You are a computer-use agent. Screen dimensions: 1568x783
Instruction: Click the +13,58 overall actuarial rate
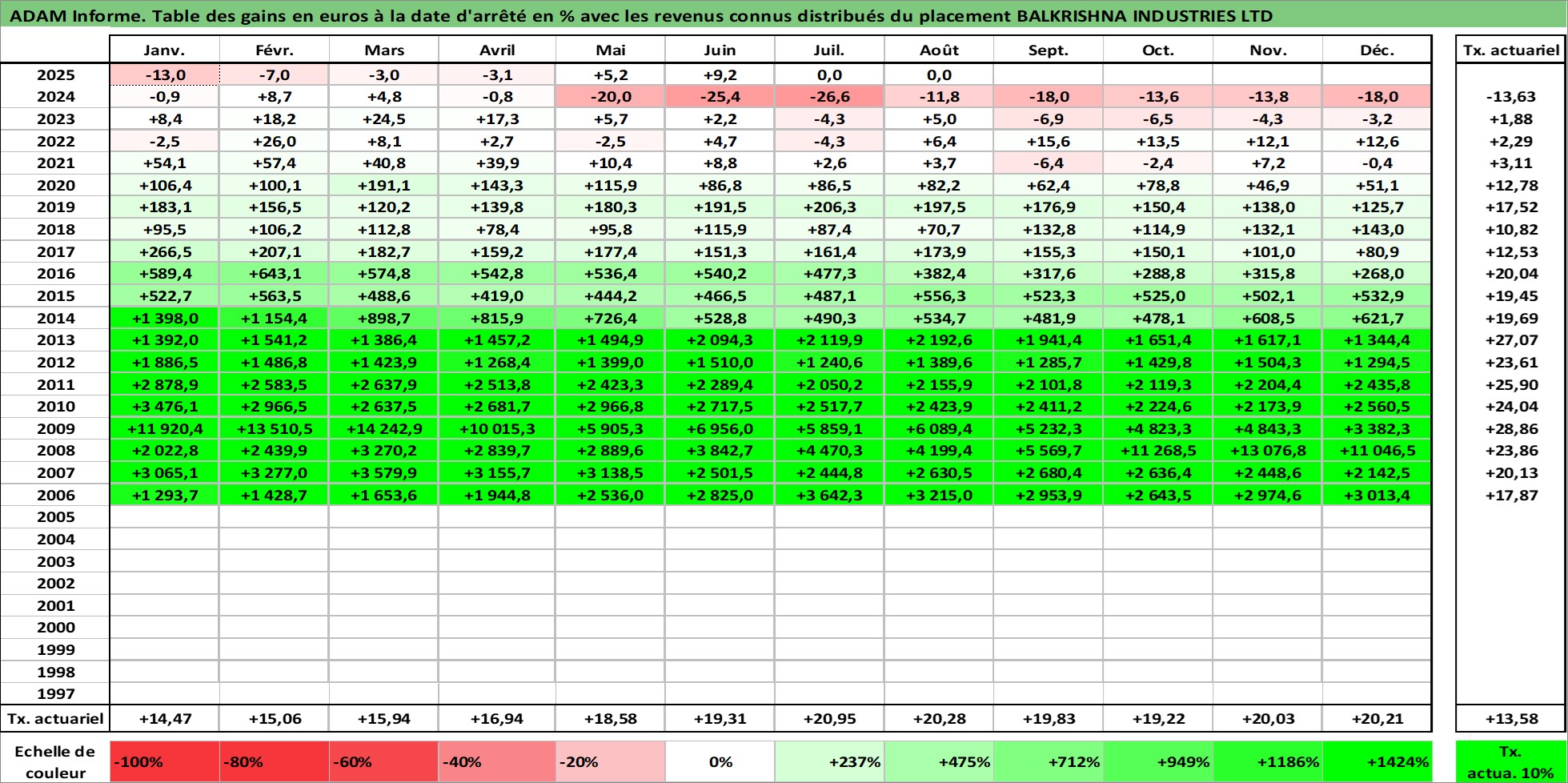coord(1511,719)
